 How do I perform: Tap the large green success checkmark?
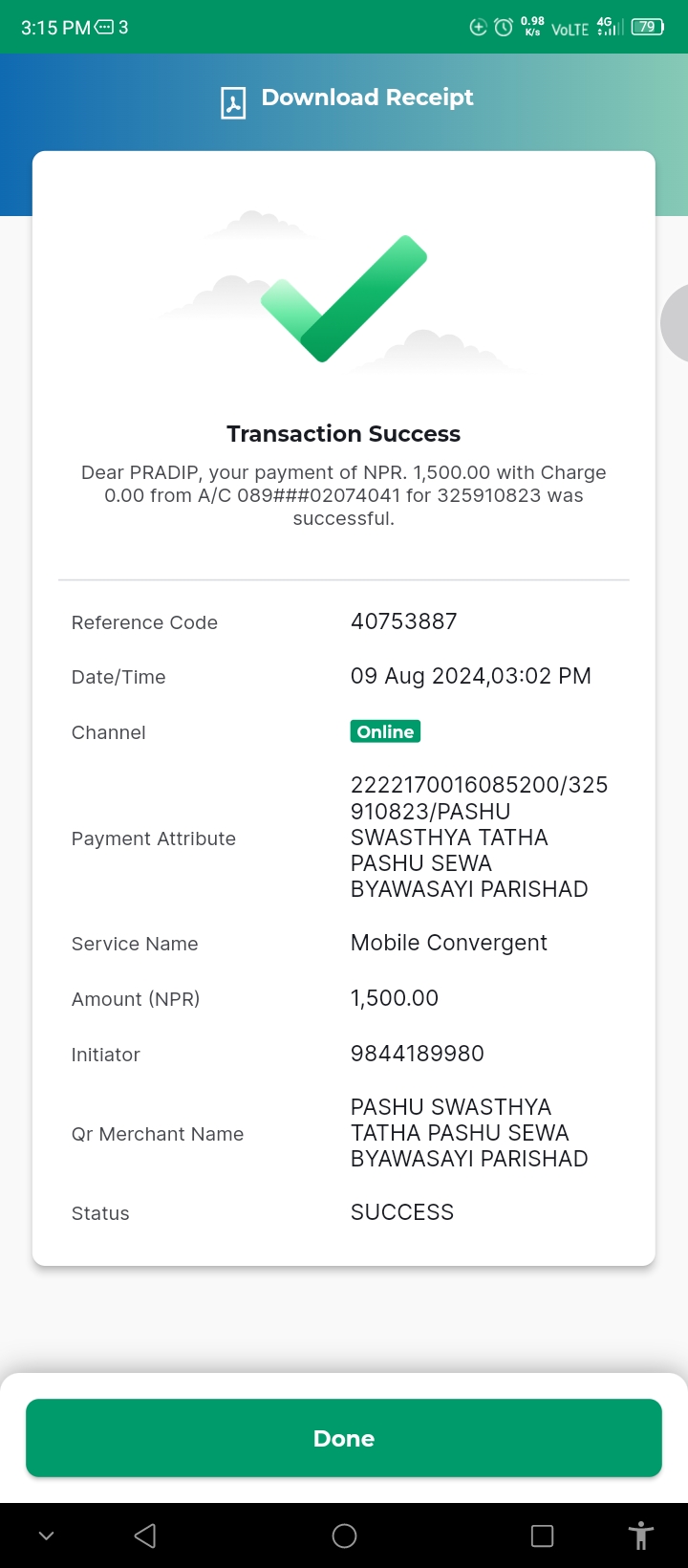[344, 298]
